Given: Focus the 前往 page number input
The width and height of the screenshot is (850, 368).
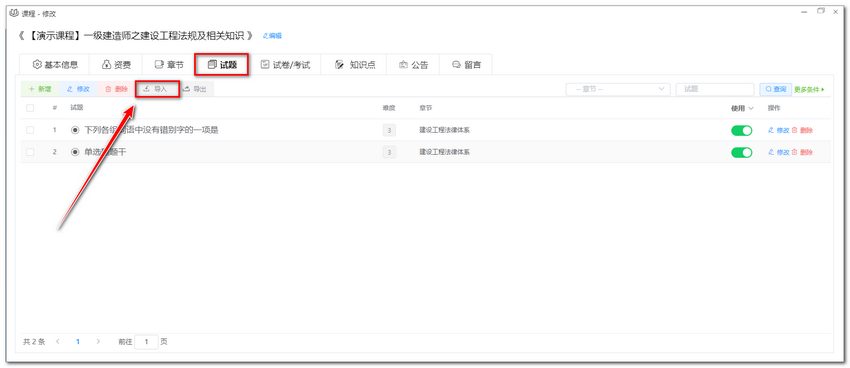Looking at the screenshot, I should 146,342.
